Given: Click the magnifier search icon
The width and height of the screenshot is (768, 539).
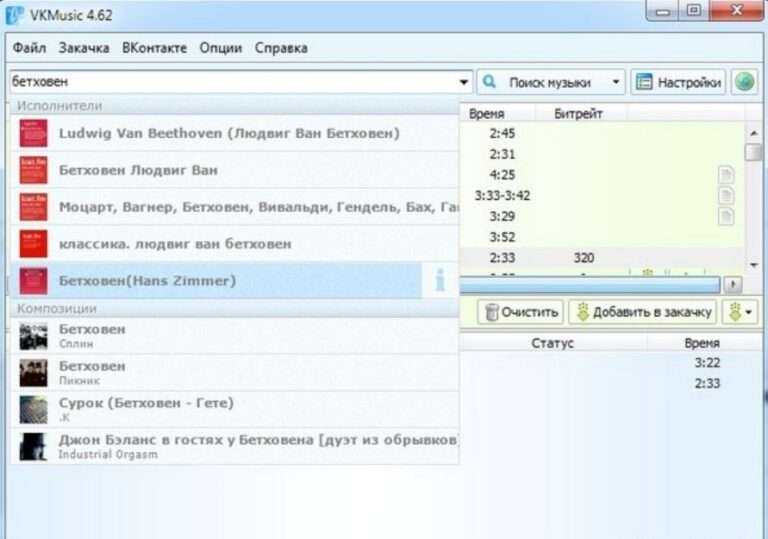Looking at the screenshot, I should (x=489, y=82).
